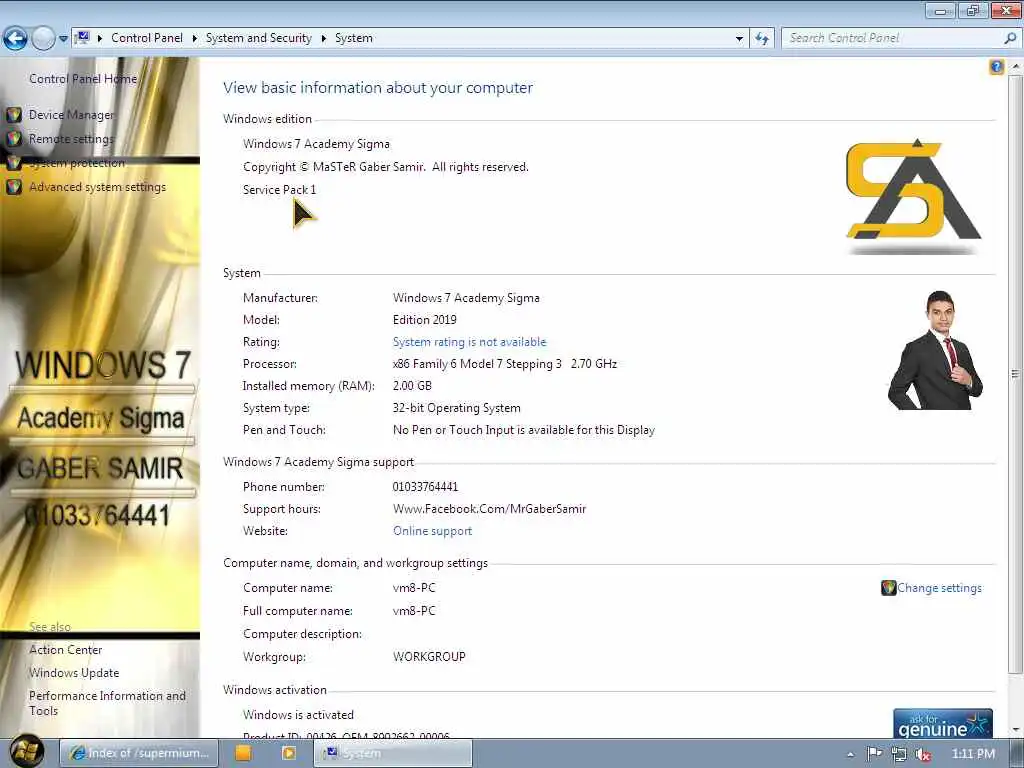Click 32-bit Operating System value
Screen dimensions: 1024x768
456,408
